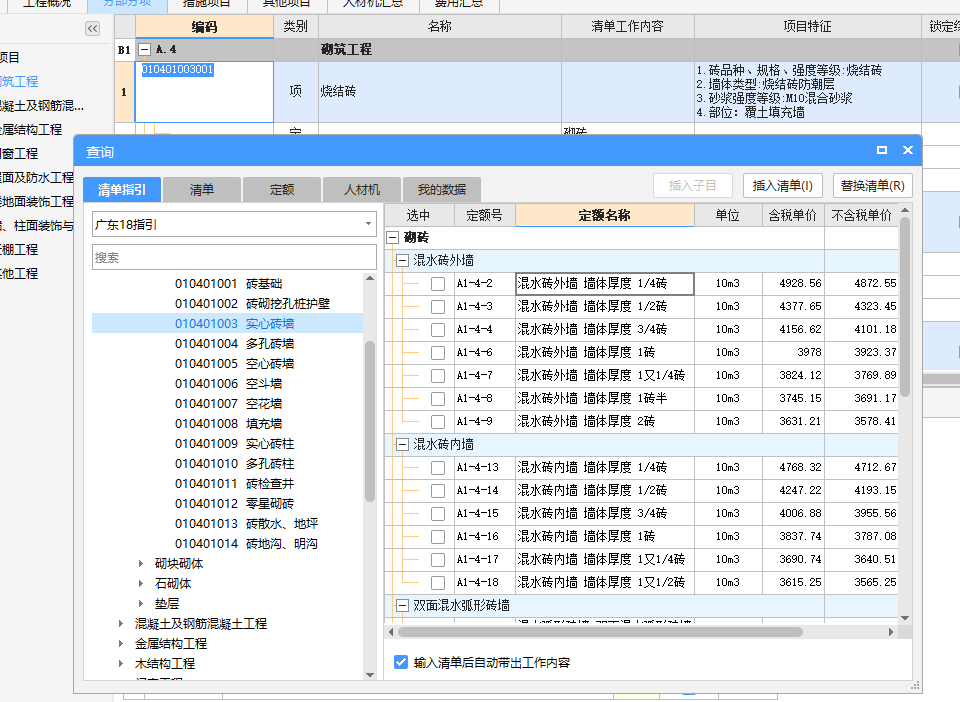Collapse the 砌砖 group
This screenshot has width=960, height=702.
(392, 237)
